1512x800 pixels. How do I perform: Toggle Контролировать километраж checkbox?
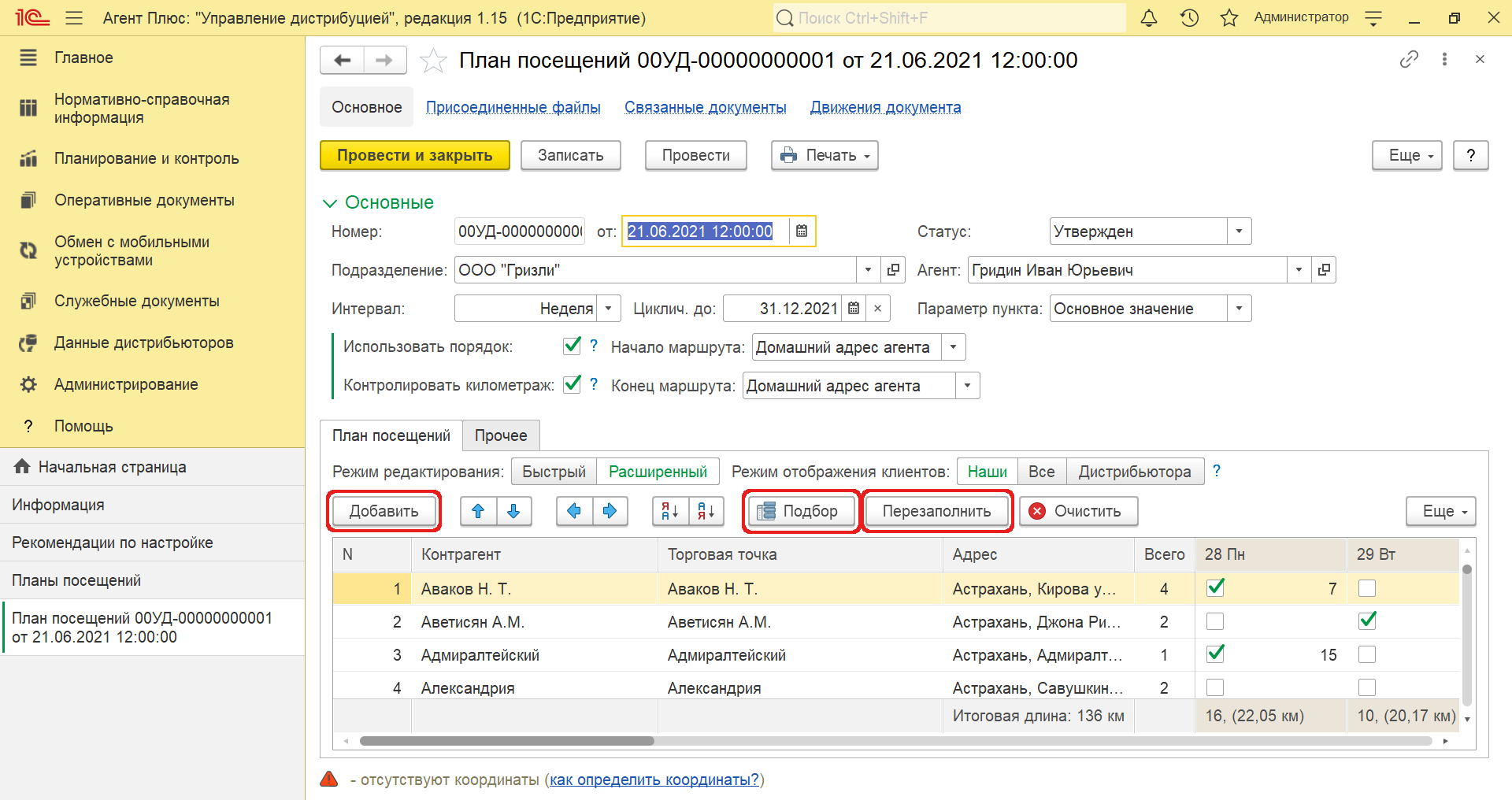pos(573,384)
